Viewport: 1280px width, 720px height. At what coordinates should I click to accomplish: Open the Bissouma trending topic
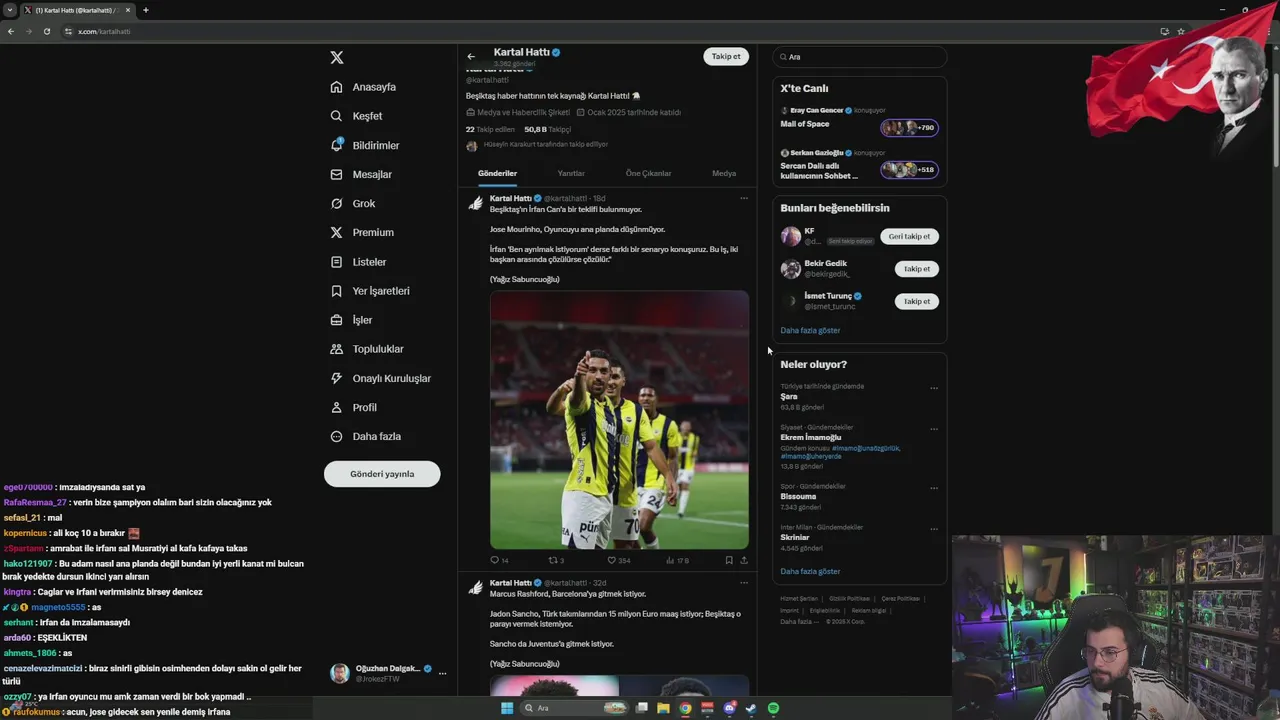click(x=798, y=496)
